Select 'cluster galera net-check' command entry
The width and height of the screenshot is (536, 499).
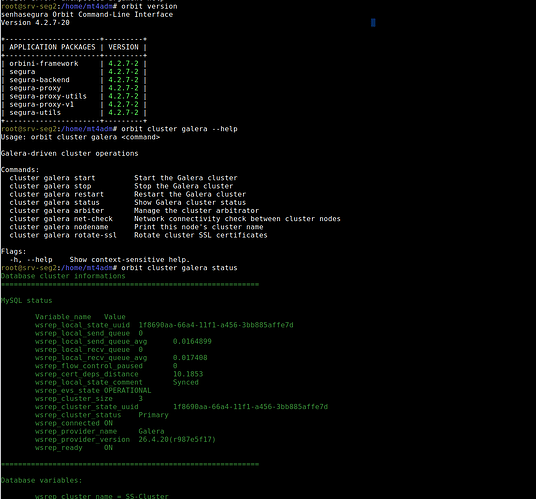[61, 219]
